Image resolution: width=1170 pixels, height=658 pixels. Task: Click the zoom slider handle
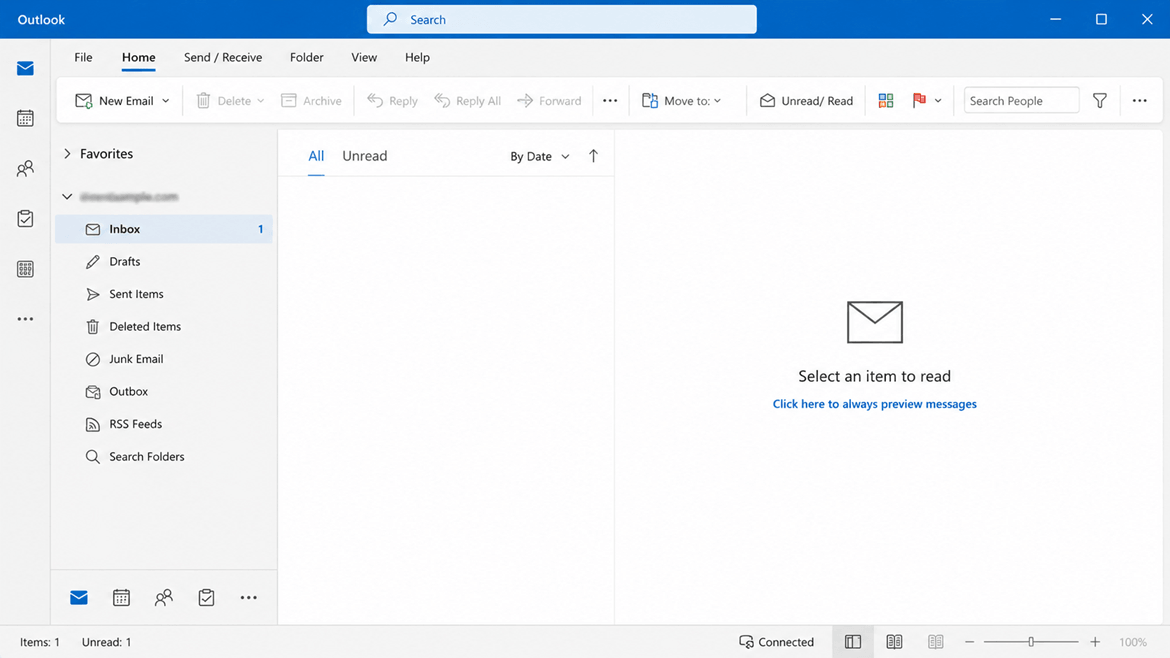click(x=1031, y=642)
